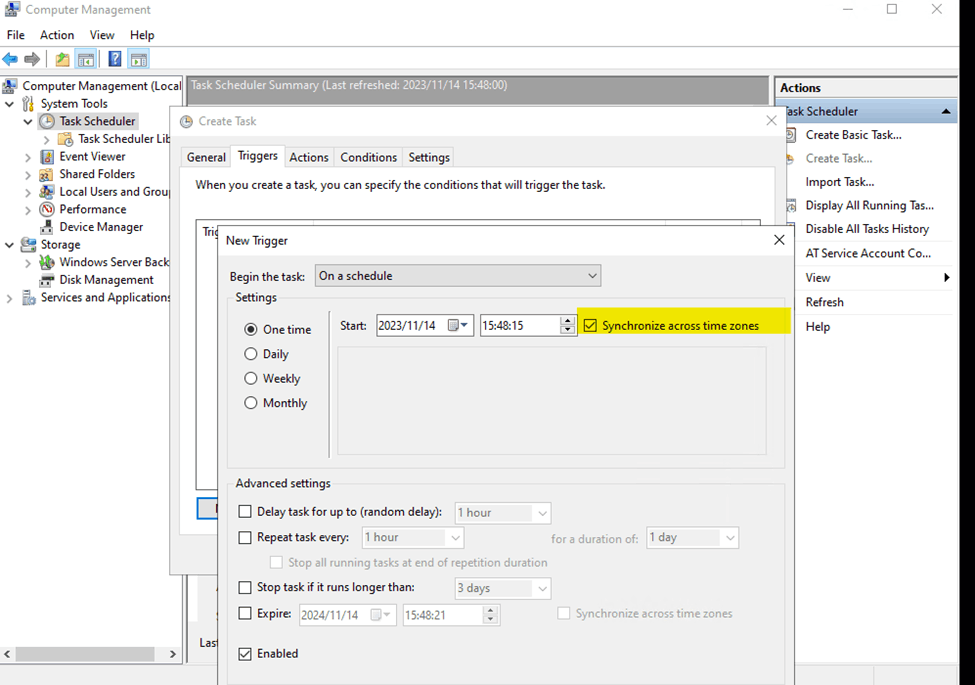Click the blue Help toolbar icon

tap(115, 60)
